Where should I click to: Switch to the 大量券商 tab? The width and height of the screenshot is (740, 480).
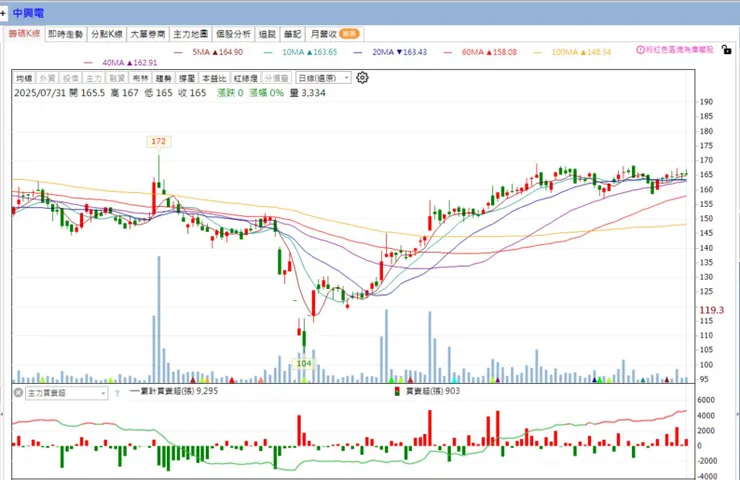148,34
